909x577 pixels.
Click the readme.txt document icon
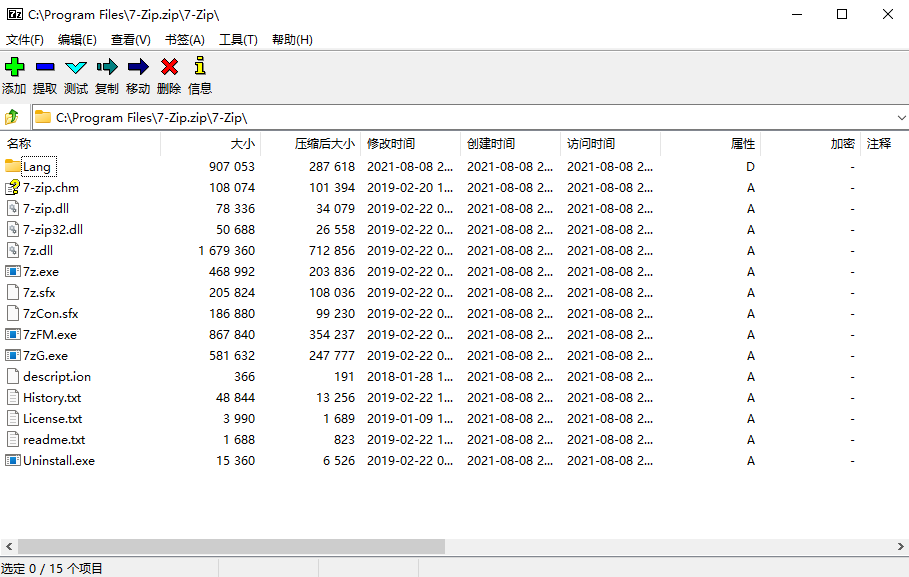point(13,439)
